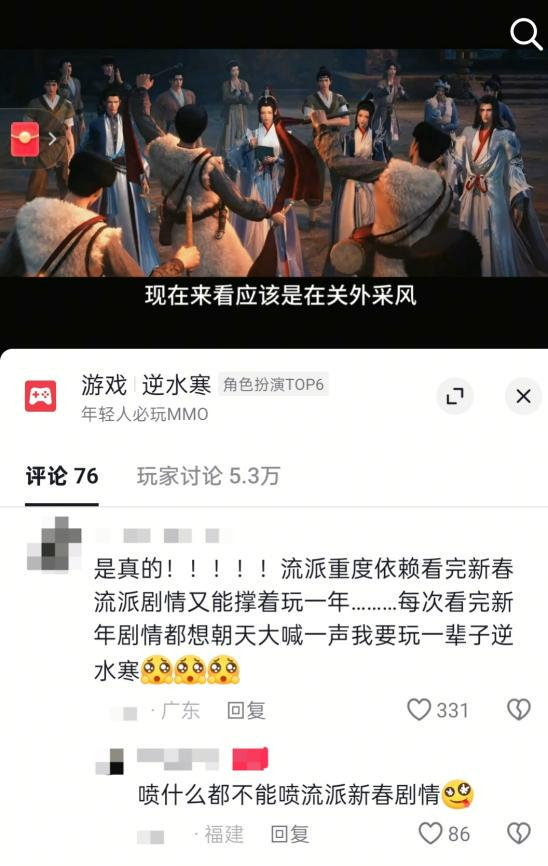The width and height of the screenshot is (548, 866).
Task: Open second commenter's small avatar
Action: (109, 761)
